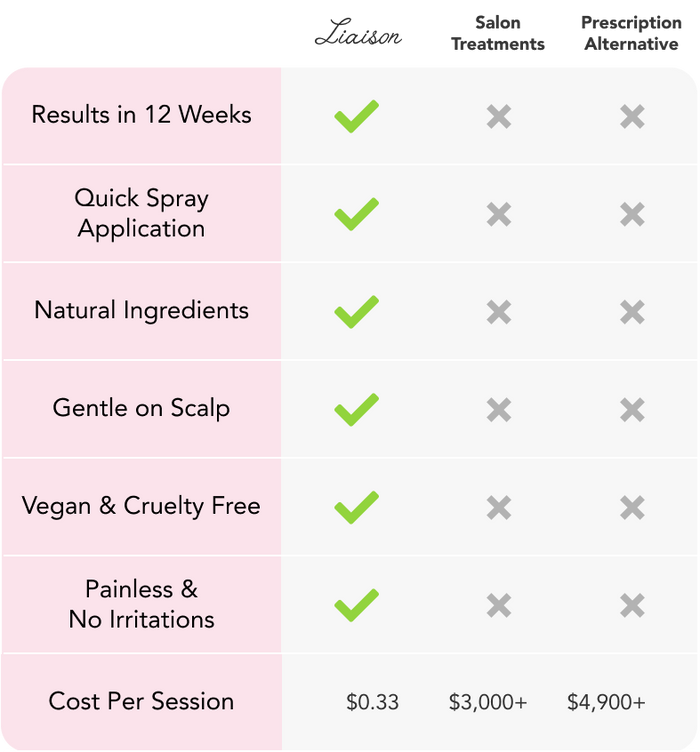
Task: Click the green checkmark for Quick Spray Application
Action: pos(356,214)
